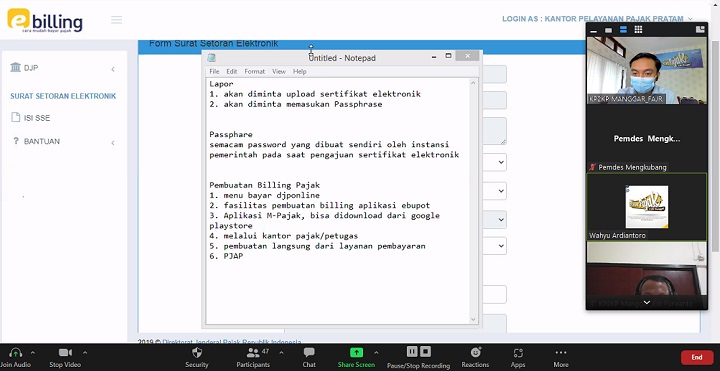The width and height of the screenshot is (720, 371).
Task: Click '1. menu bayar djponline' line
Action: [x=264, y=195]
